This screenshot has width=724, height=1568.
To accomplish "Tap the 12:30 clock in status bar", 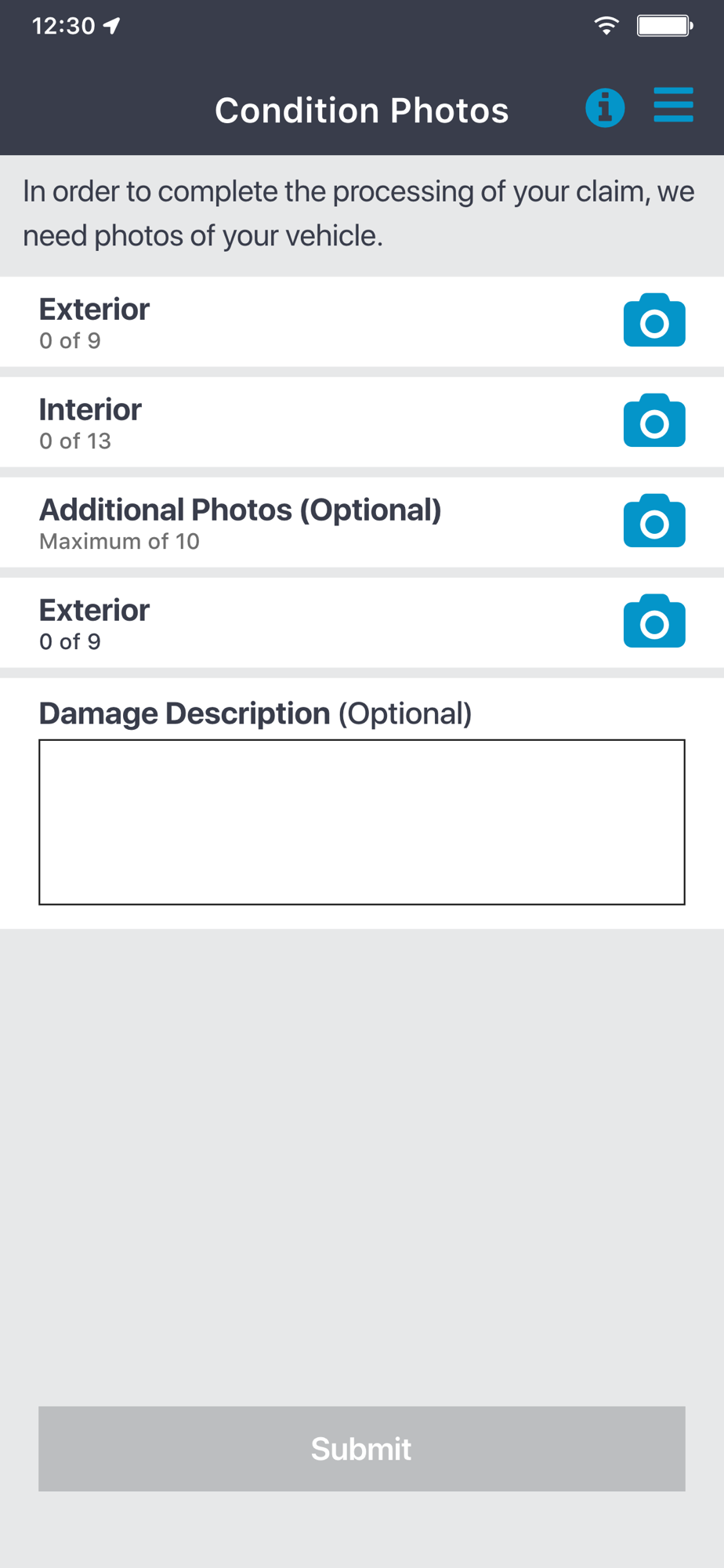I will point(63,26).
